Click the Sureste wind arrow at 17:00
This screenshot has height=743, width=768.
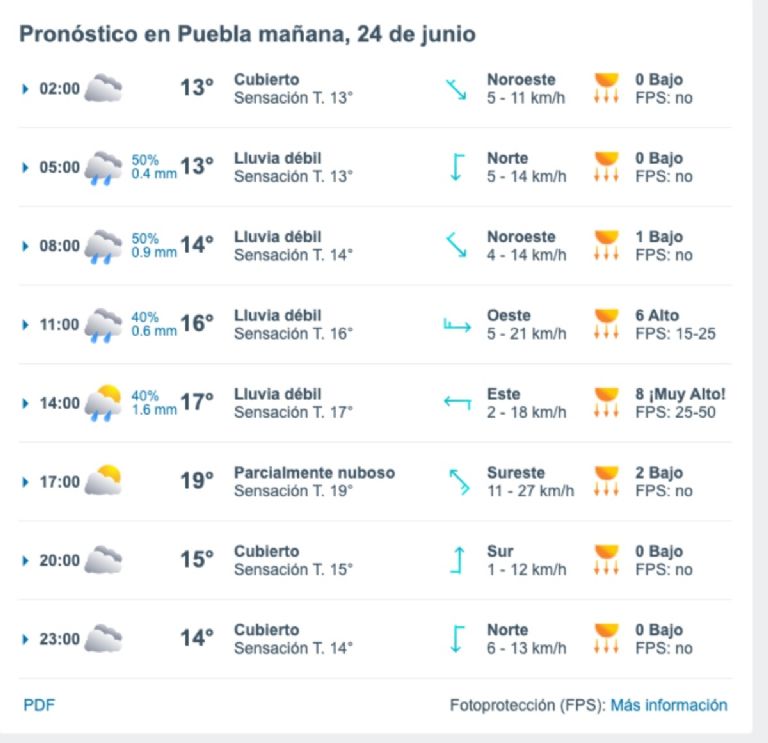[x=459, y=482]
